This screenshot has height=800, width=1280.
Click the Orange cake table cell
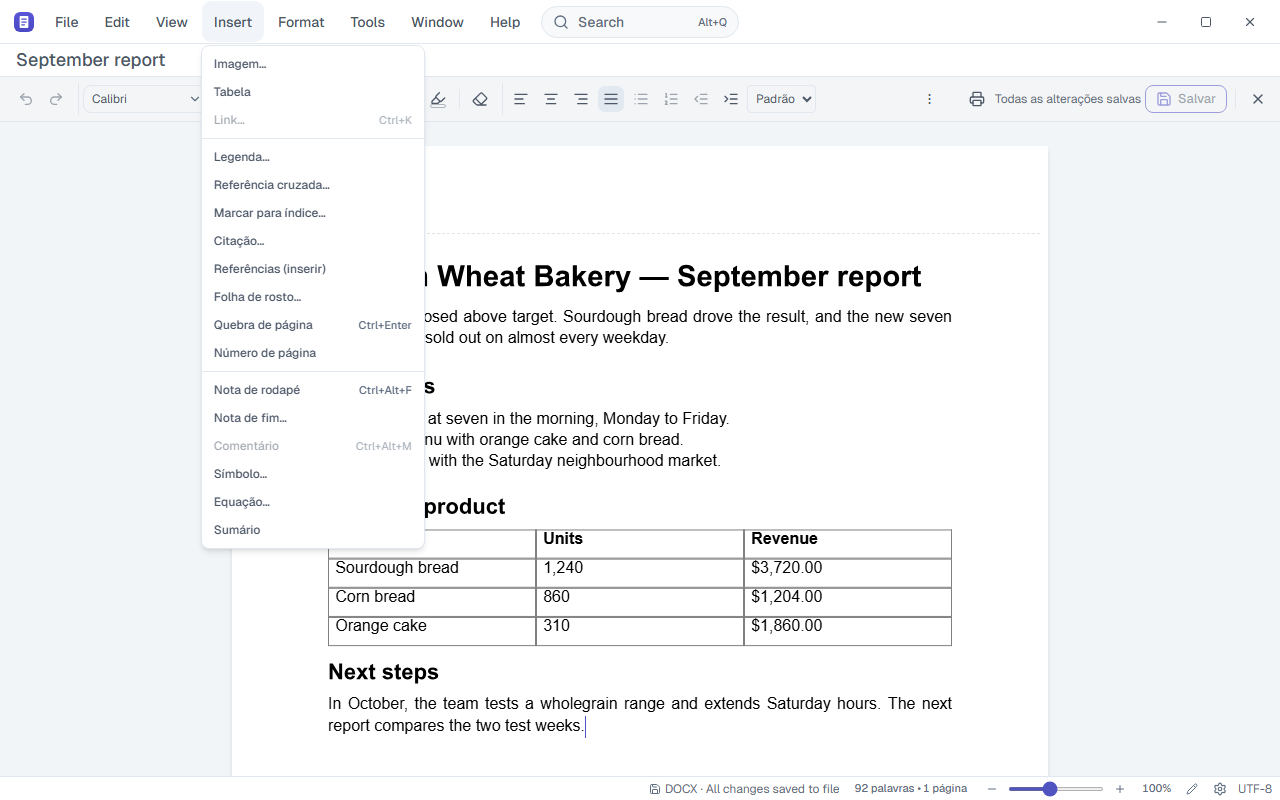pos(432,631)
